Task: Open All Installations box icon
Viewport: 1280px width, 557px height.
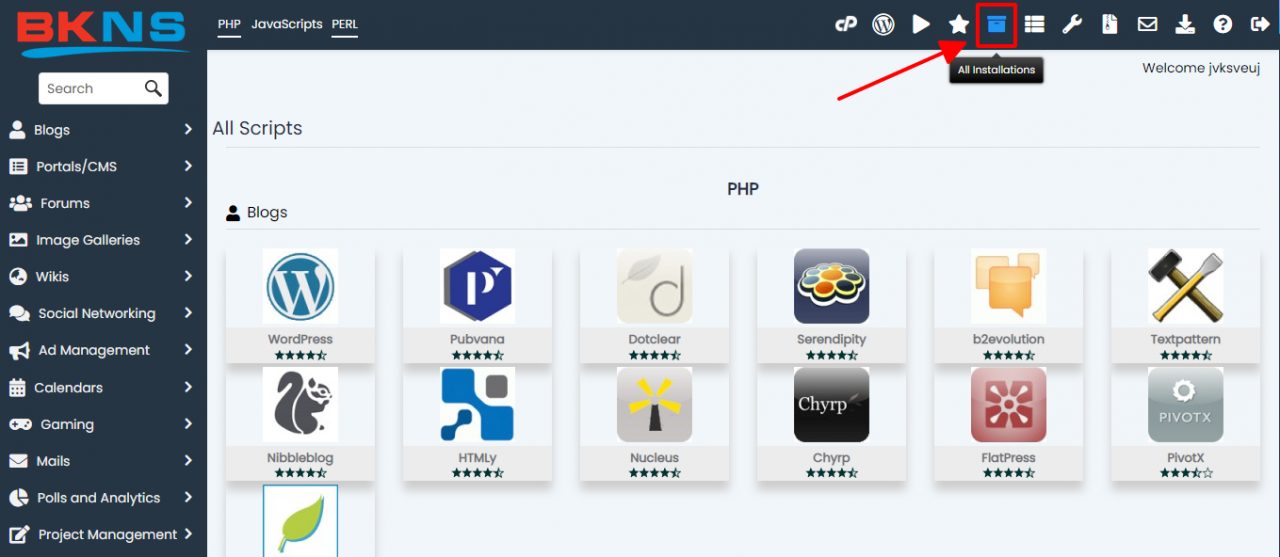Action: click(996, 24)
